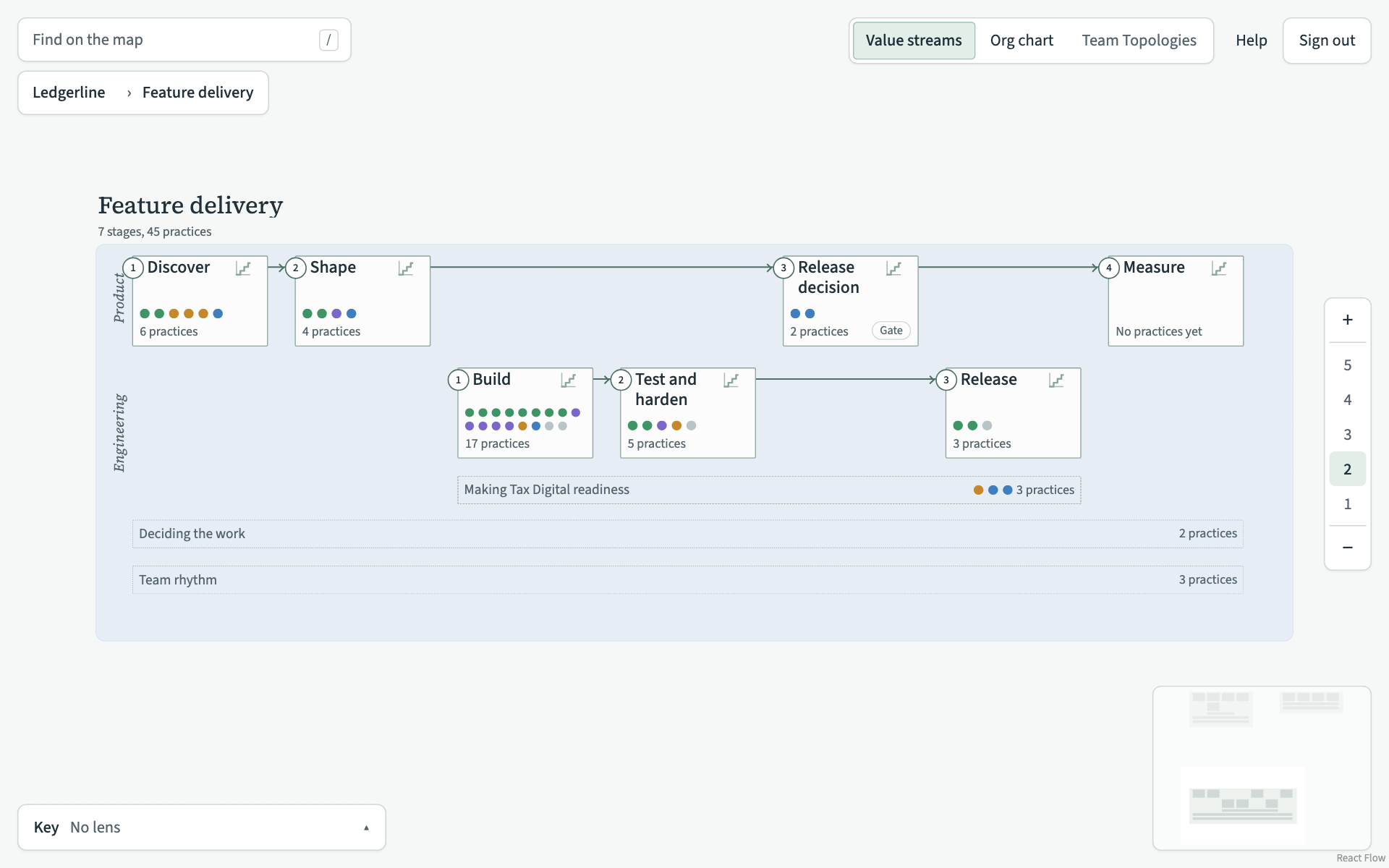The height and width of the screenshot is (868, 1389).
Task: Click the slash shortcut icon in search box
Action: pyautogui.click(x=328, y=40)
